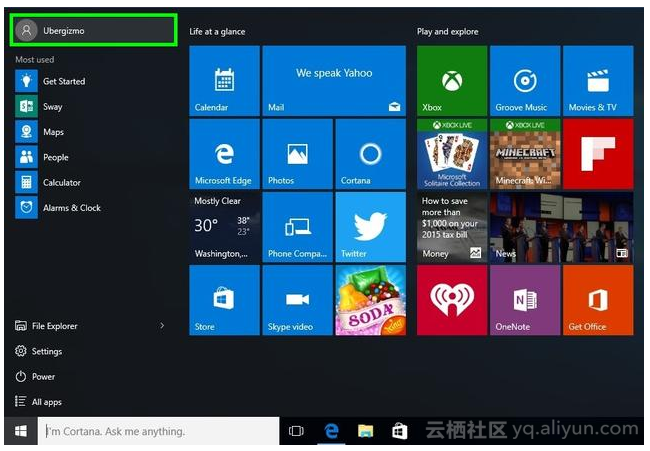Open Sway from the Most used list
This screenshot has width=650, height=451.
(x=93, y=107)
